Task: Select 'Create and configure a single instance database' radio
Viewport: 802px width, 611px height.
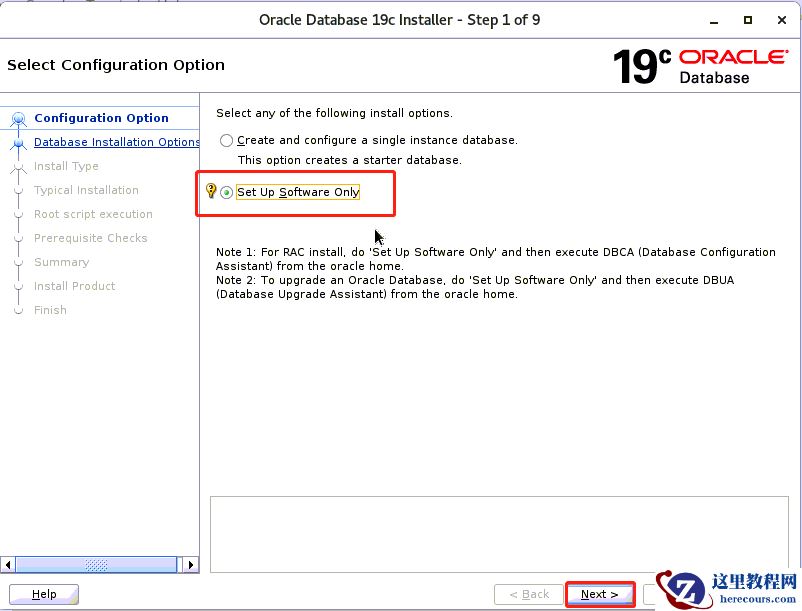Action: [227, 141]
